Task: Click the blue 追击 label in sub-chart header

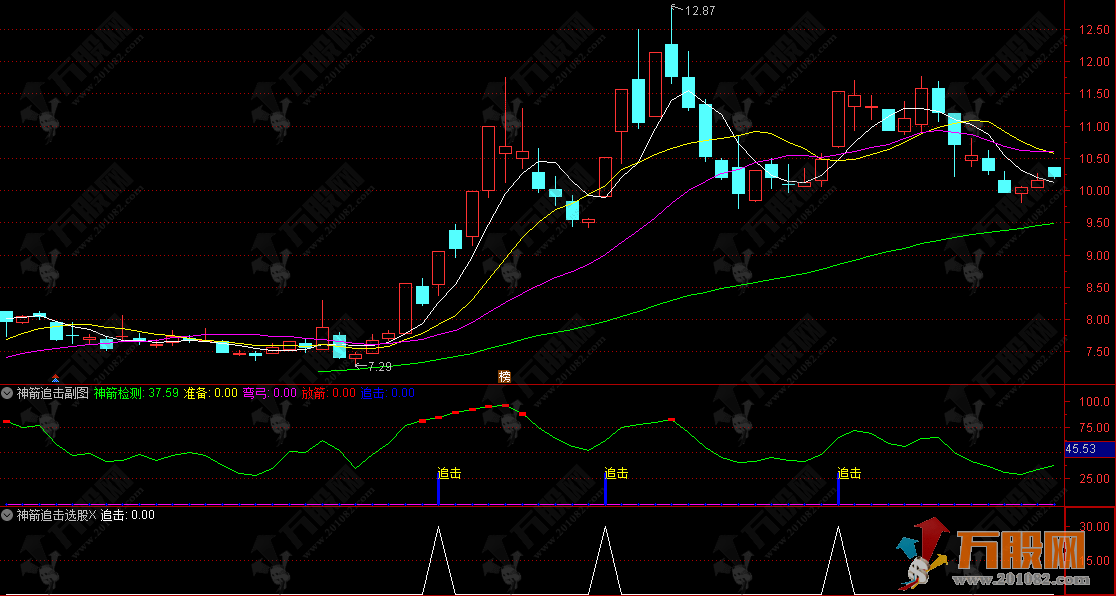Action: tap(387, 393)
